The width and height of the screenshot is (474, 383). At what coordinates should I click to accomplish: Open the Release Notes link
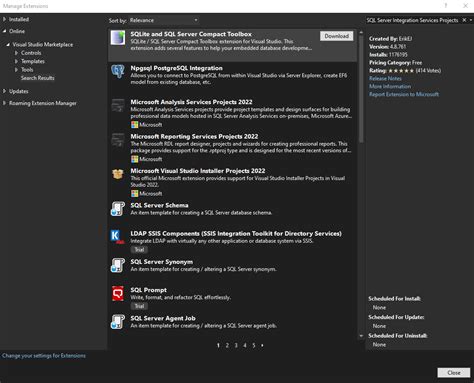point(385,78)
